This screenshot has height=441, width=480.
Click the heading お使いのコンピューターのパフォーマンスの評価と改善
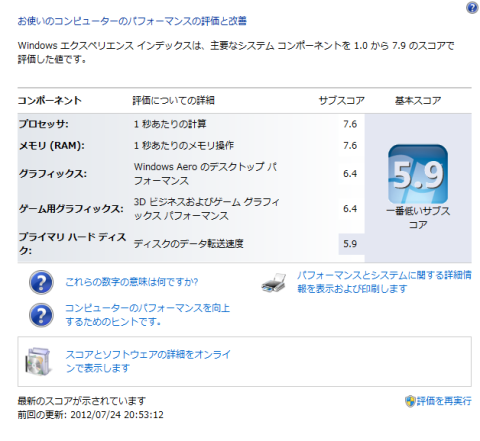click(x=132, y=21)
